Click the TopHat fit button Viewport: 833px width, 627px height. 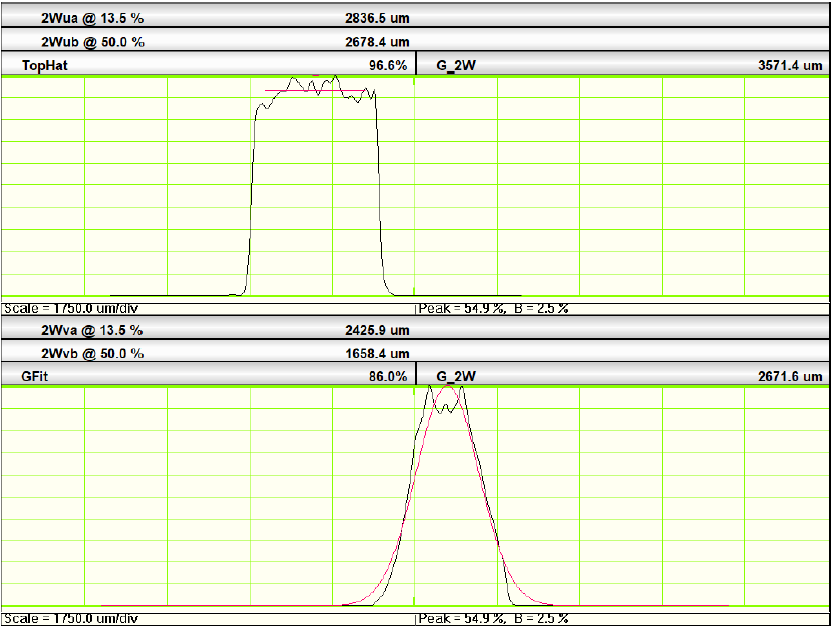45,65
